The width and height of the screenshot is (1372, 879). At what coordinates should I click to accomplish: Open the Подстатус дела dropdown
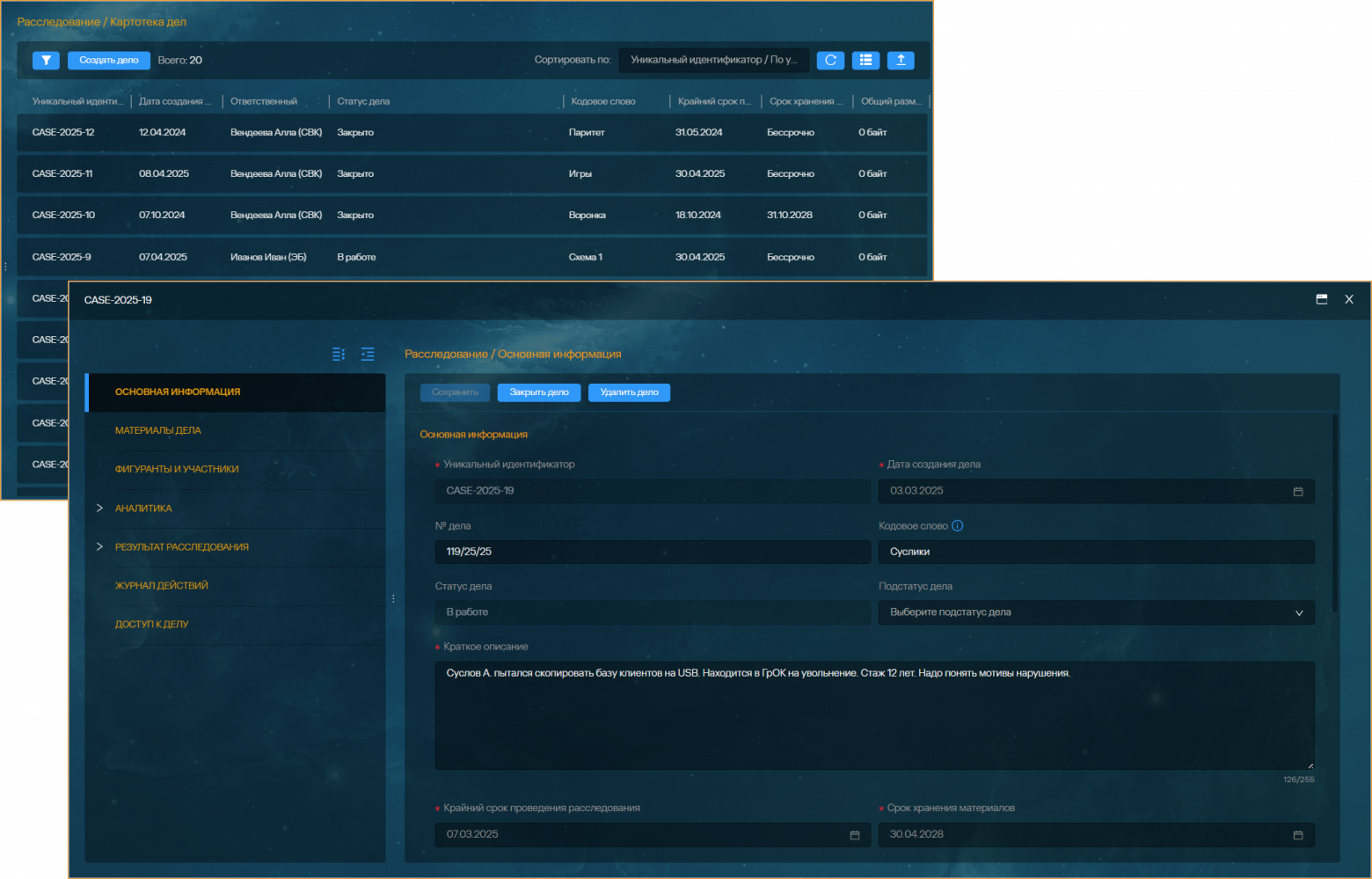coord(1095,613)
